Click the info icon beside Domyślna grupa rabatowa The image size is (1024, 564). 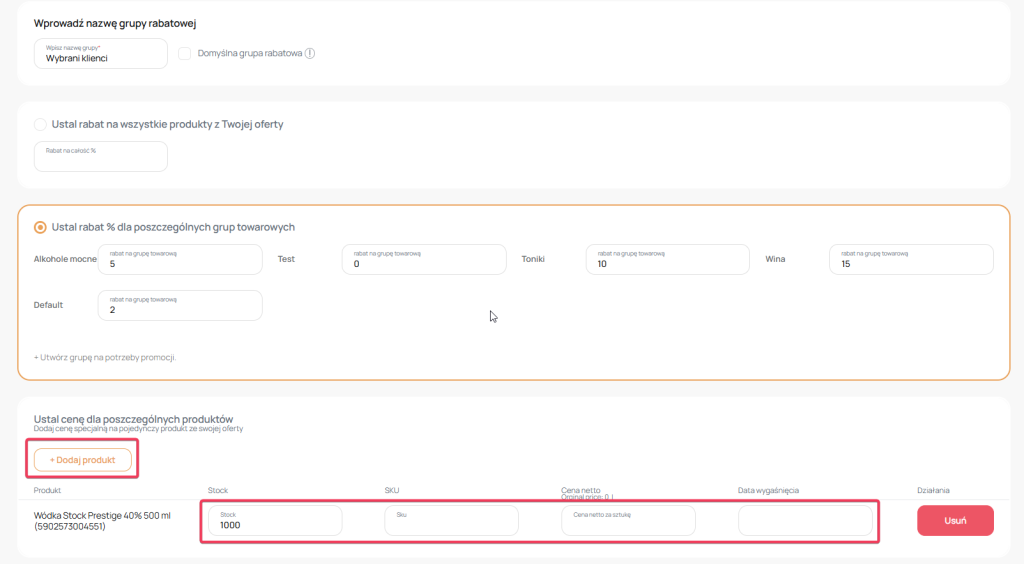click(x=310, y=54)
